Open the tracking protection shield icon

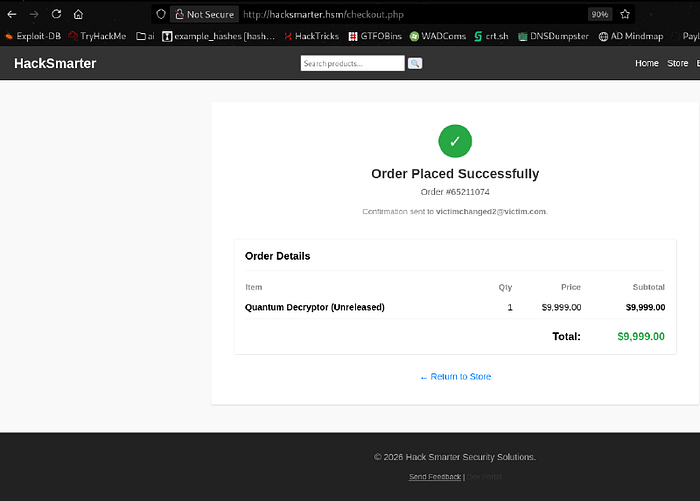point(161,14)
